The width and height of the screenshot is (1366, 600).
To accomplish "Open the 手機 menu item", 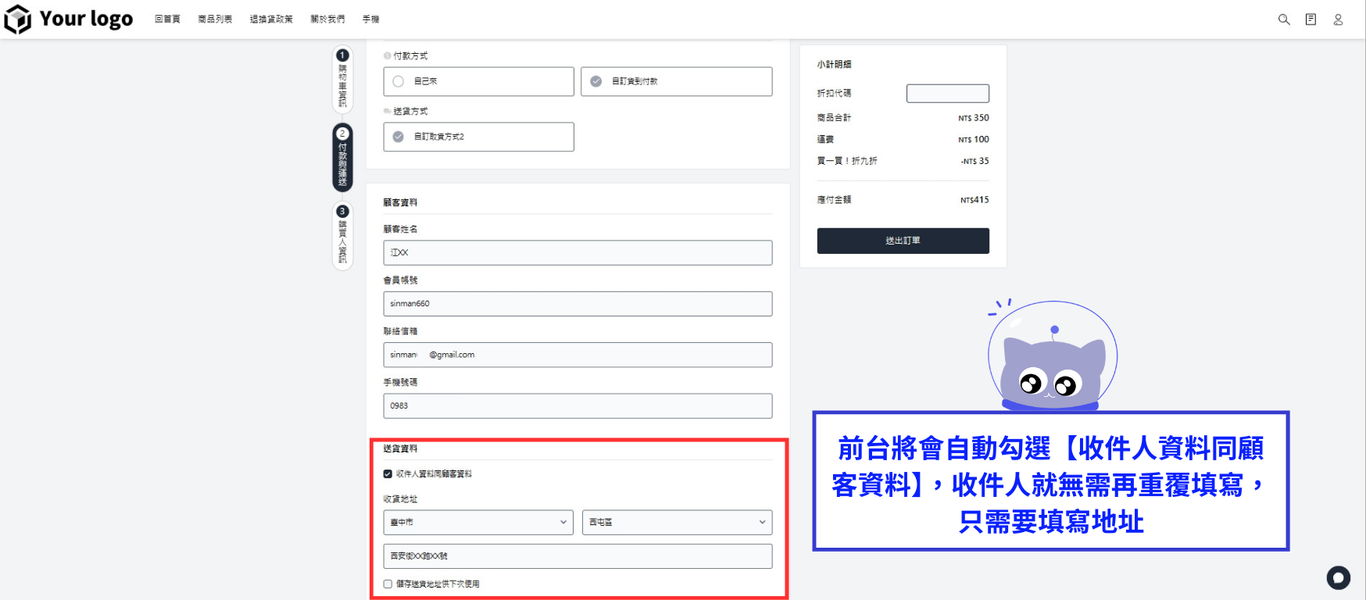I will click(x=370, y=19).
